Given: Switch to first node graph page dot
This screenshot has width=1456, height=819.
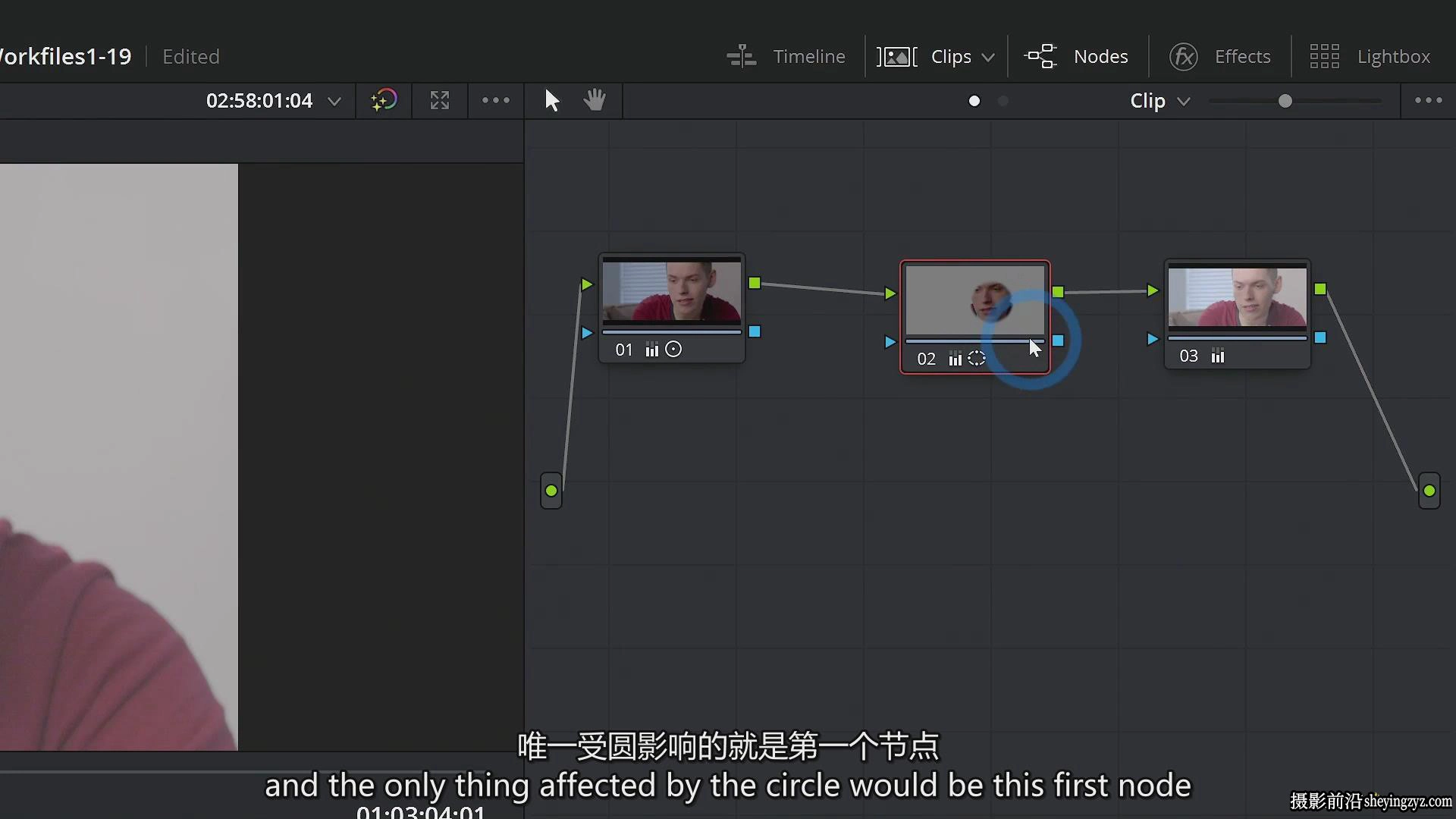Looking at the screenshot, I should [x=974, y=101].
